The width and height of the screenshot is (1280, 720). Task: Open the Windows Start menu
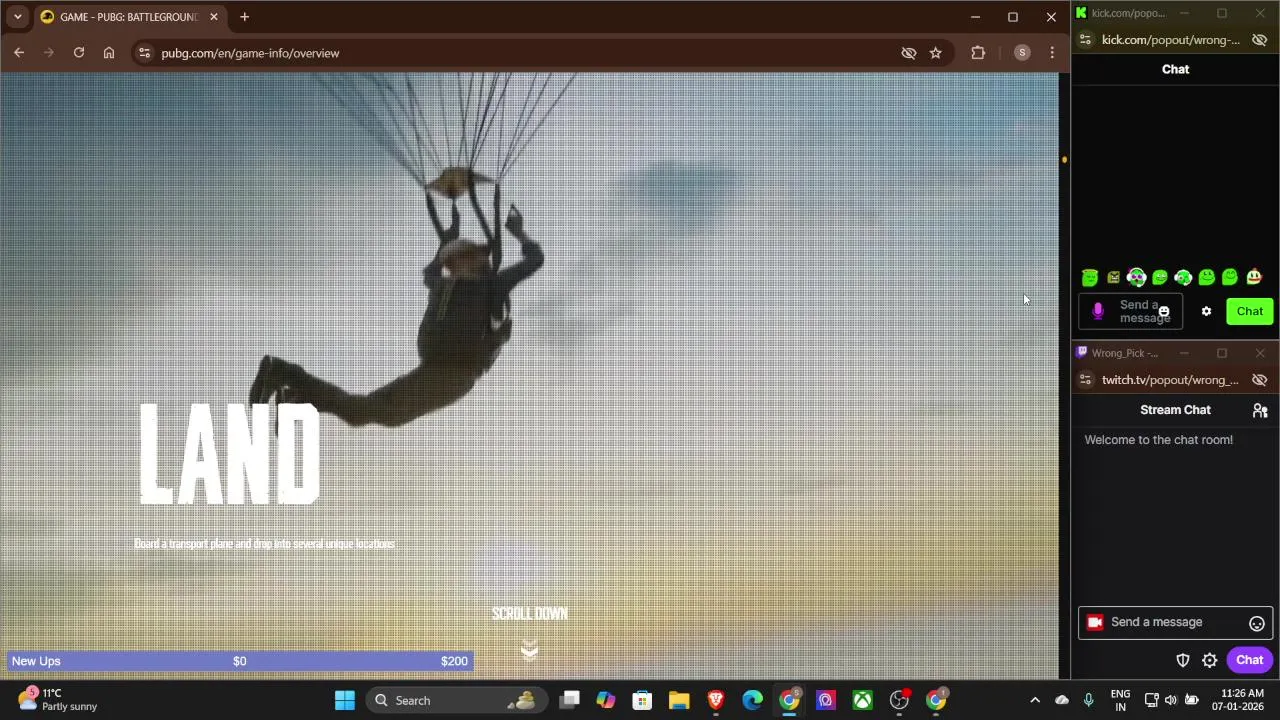pos(345,700)
